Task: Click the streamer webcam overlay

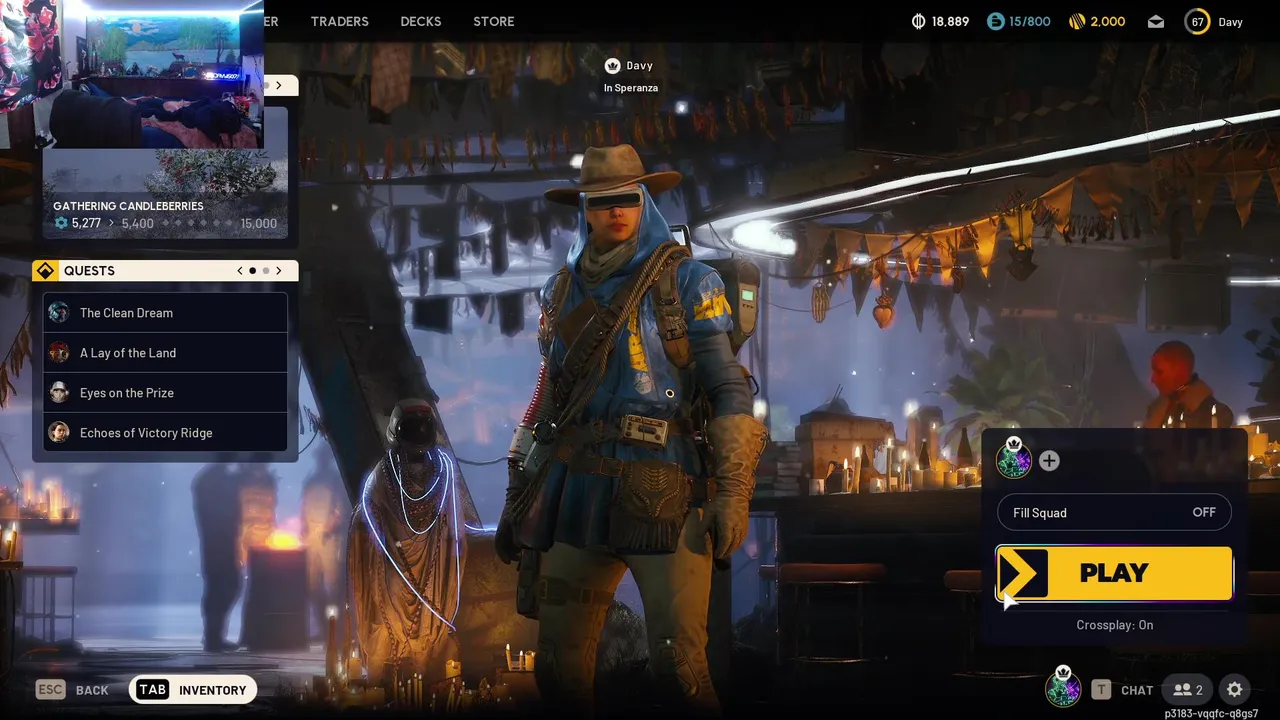Action: click(x=132, y=74)
